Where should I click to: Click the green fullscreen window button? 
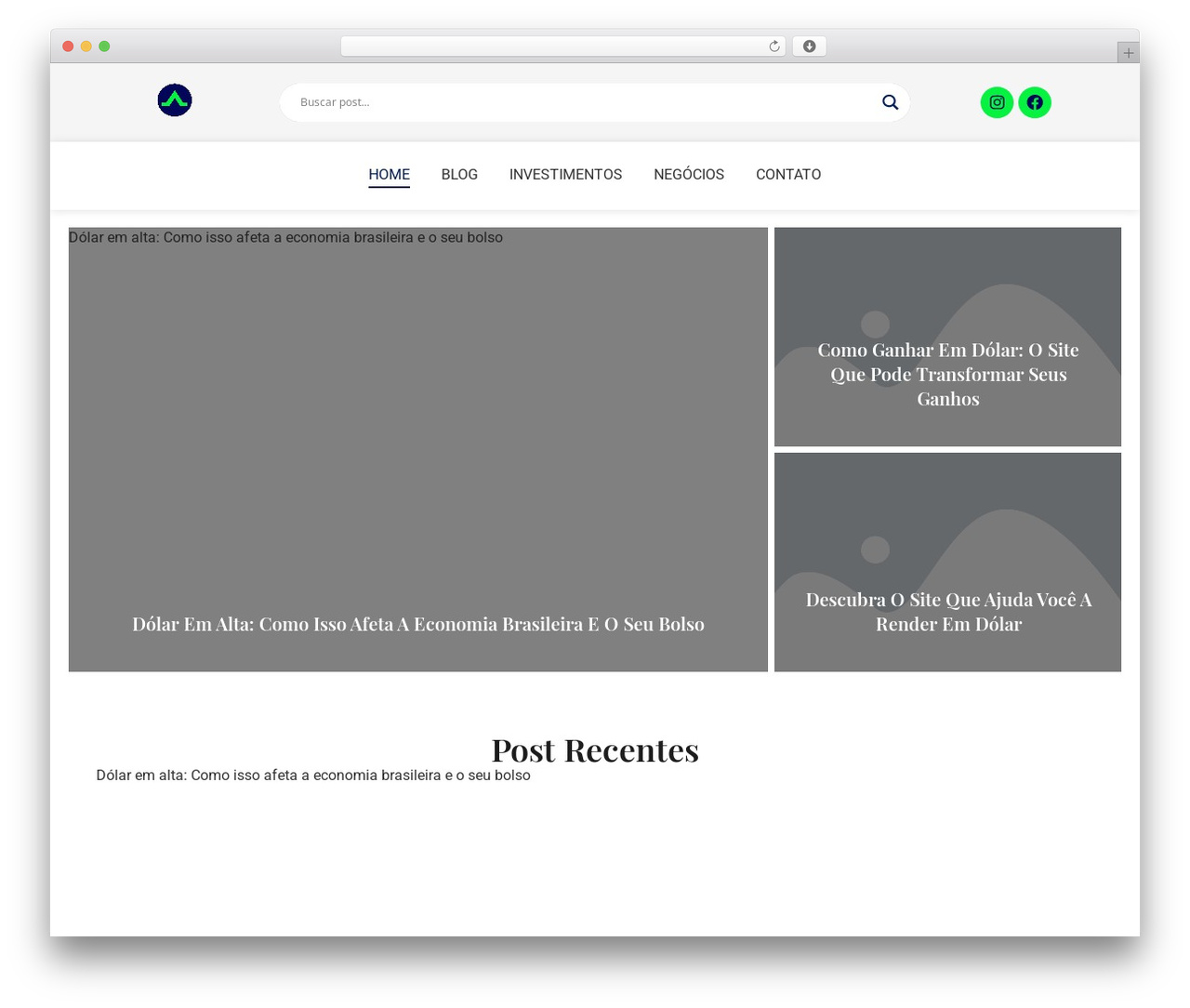104,46
